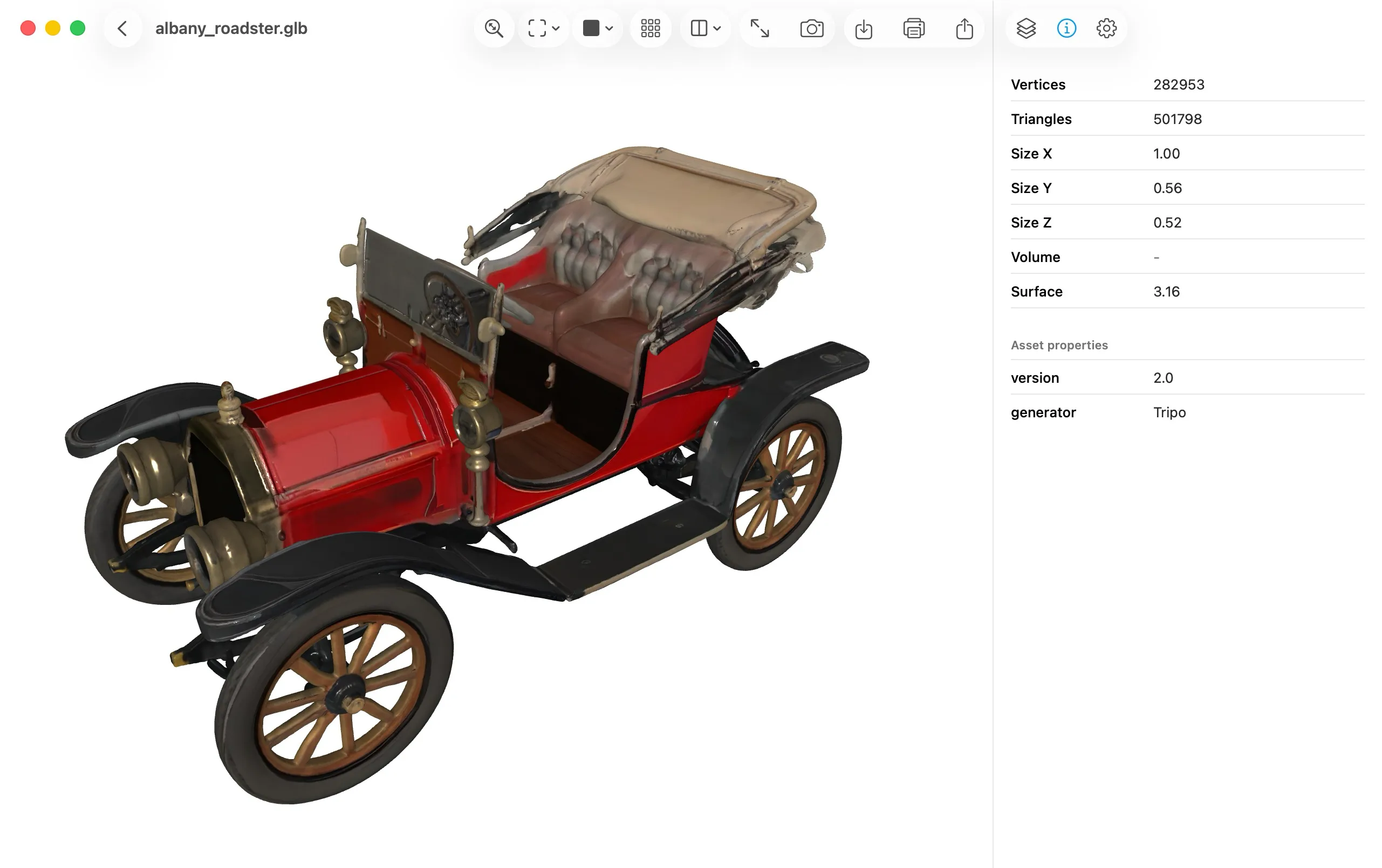Click the diagonal arrows fullscreen icon
Image resolution: width=1382 pixels, height=868 pixels.
pyautogui.click(x=760, y=28)
